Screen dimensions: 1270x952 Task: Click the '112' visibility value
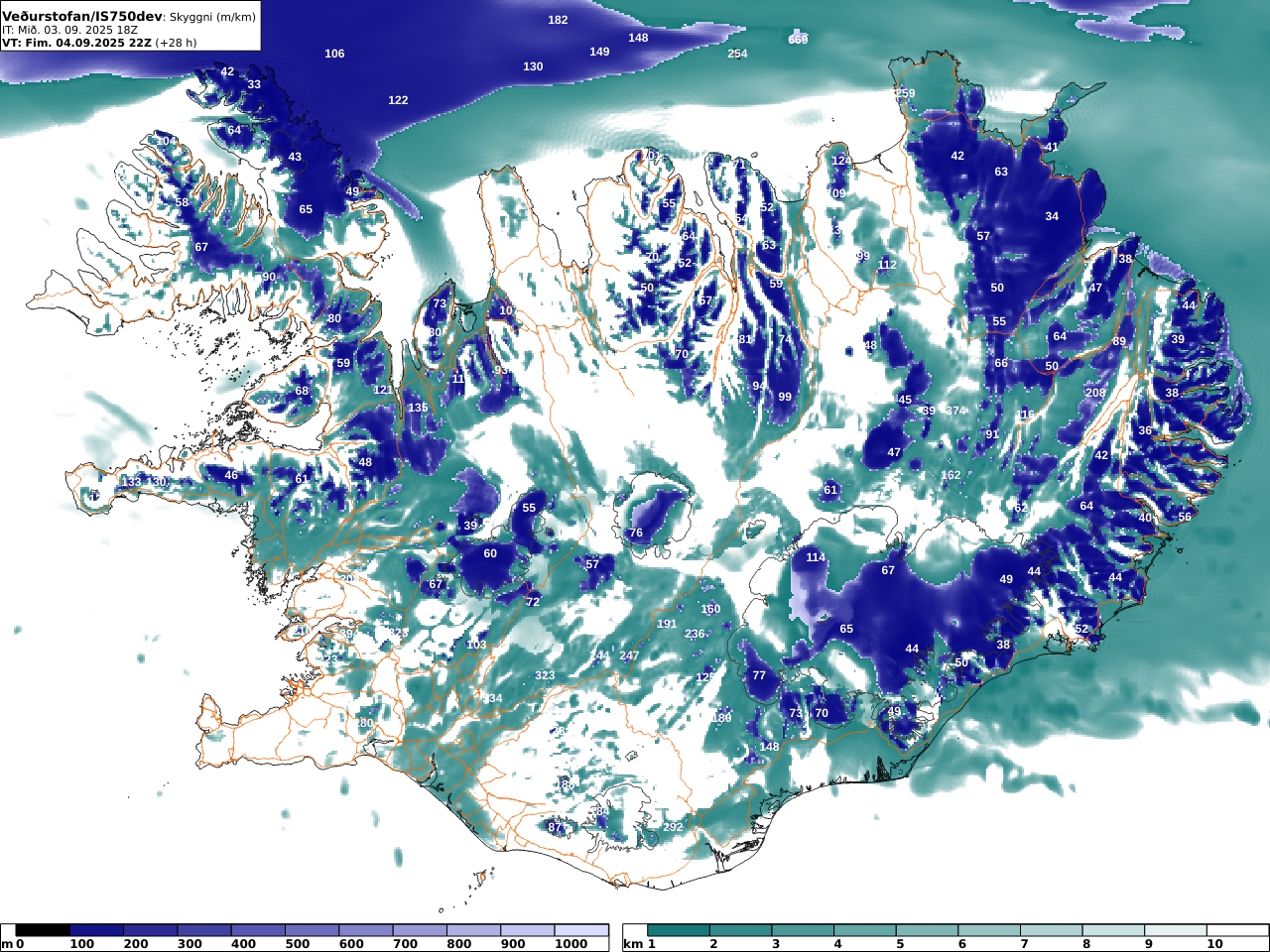point(887,265)
